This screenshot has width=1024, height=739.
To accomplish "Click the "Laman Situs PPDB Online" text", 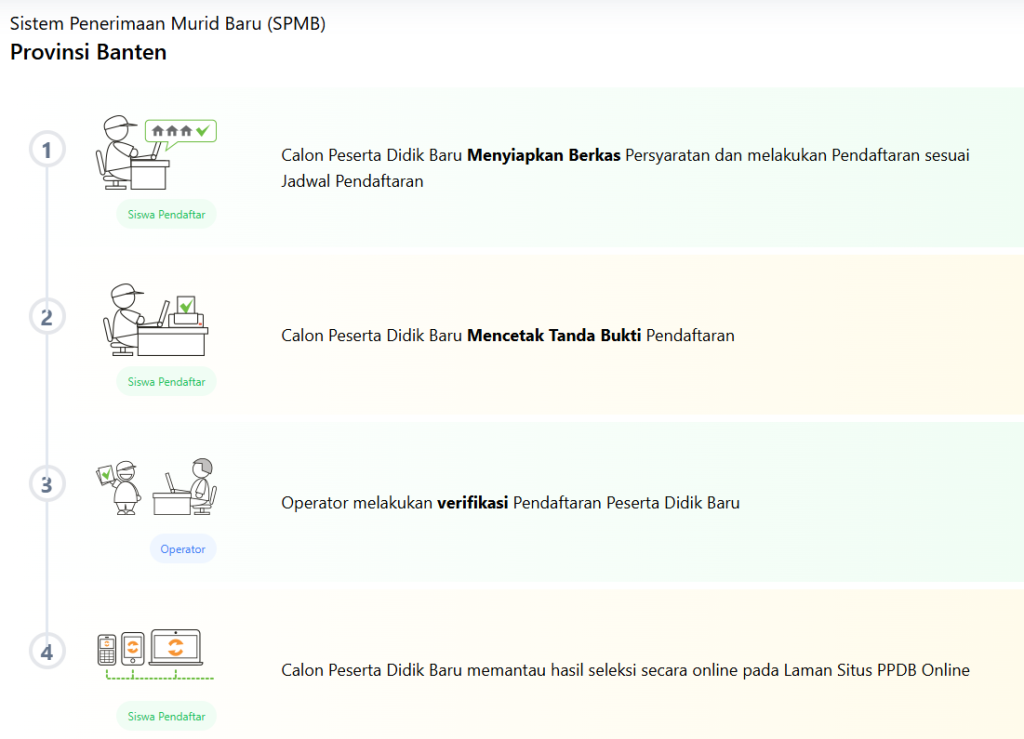I will 877,670.
